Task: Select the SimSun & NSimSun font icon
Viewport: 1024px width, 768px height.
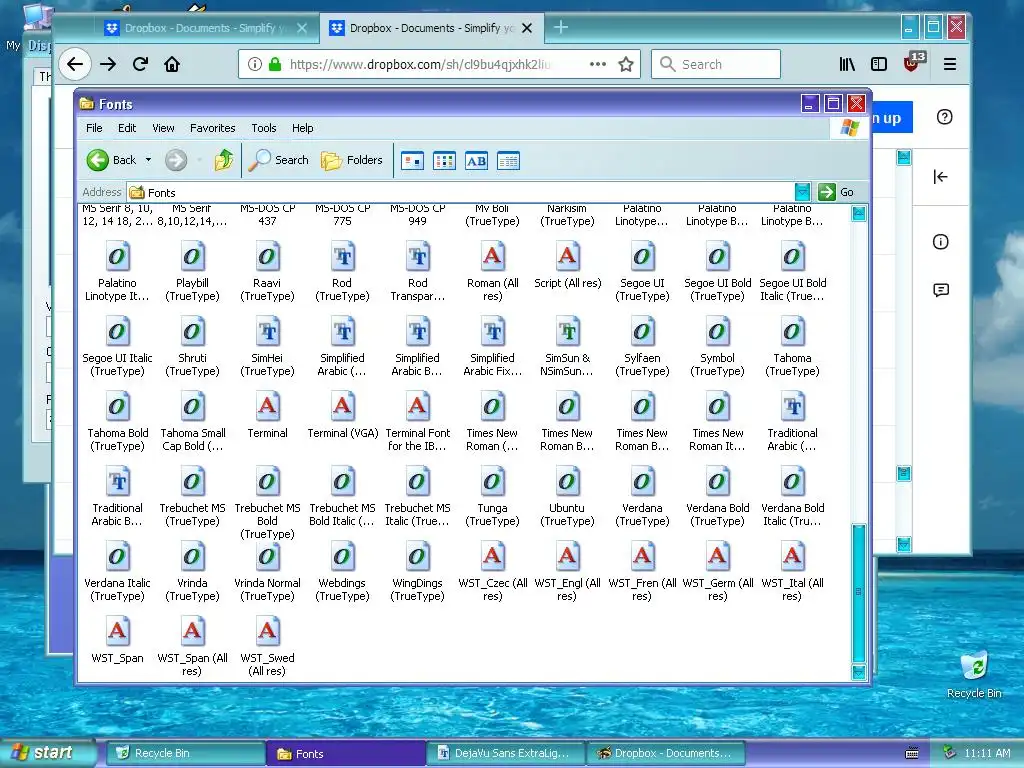Action: 568,331
